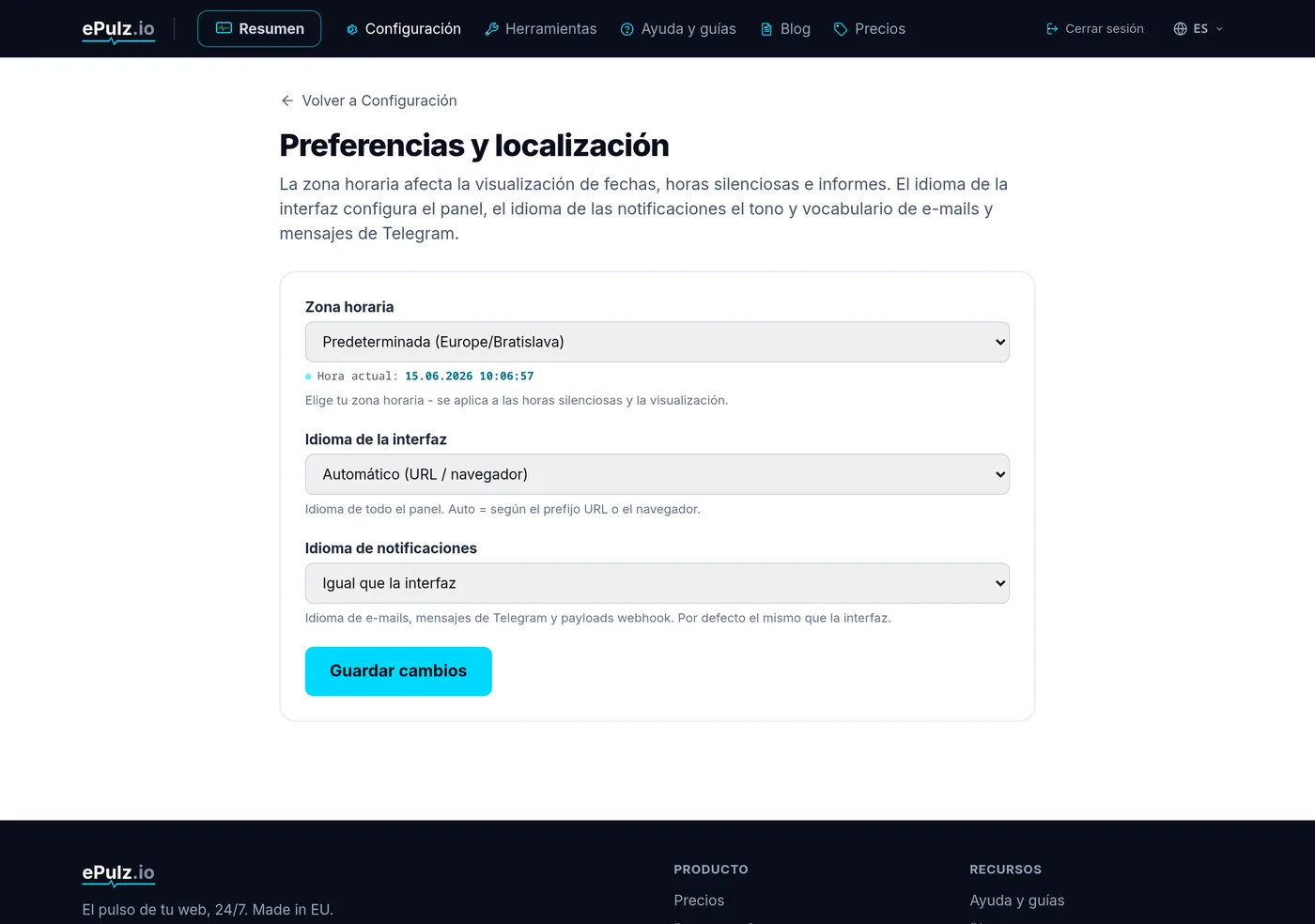This screenshot has height=924, width=1315.
Task: Click the ePulz.io logo in header
Action: click(118, 30)
